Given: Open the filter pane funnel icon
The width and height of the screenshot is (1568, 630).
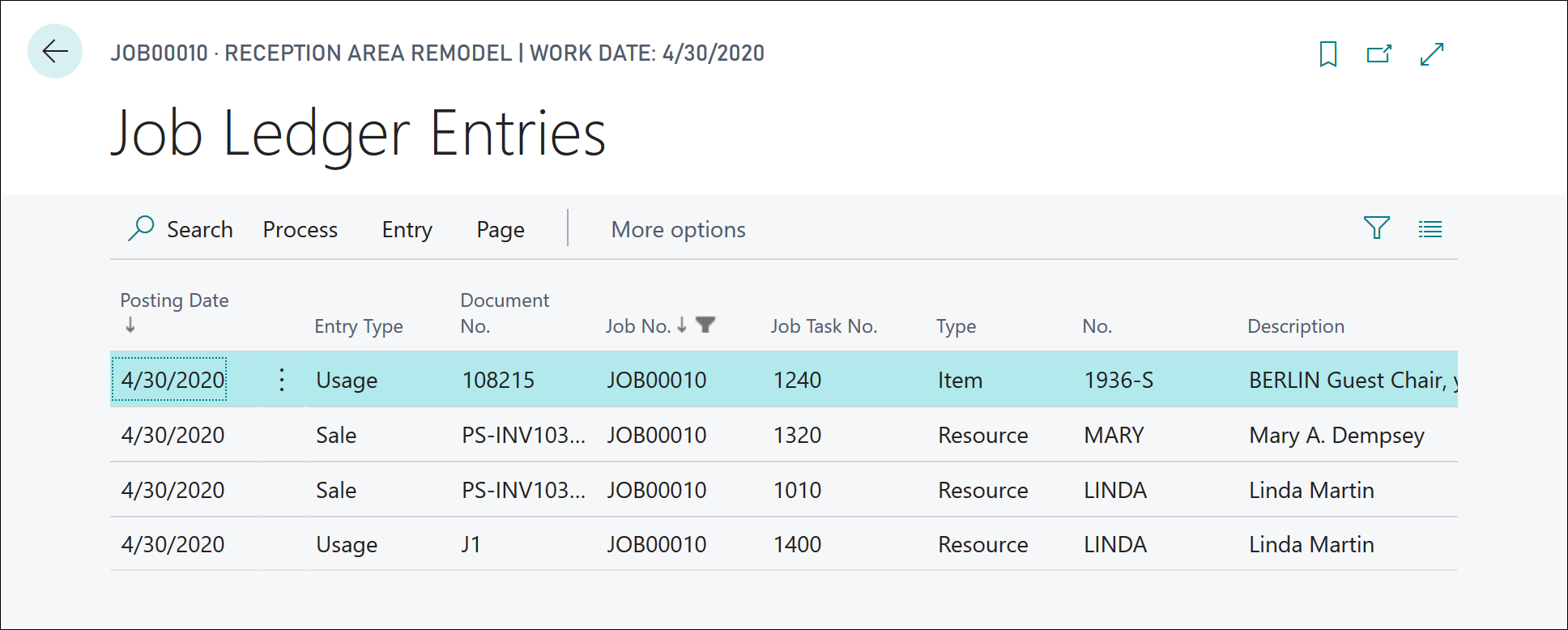Looking at the screenshot, I should [1377, 228].
